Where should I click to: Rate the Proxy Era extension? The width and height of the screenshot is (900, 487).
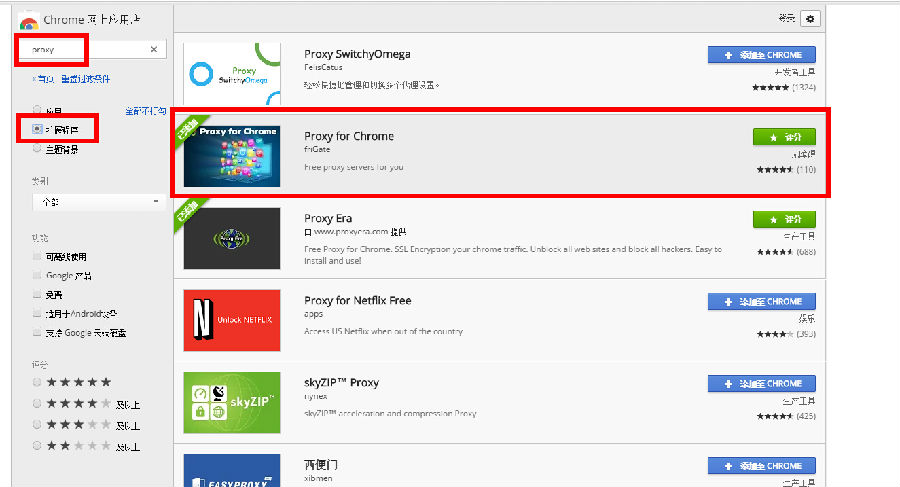(784, 219)
